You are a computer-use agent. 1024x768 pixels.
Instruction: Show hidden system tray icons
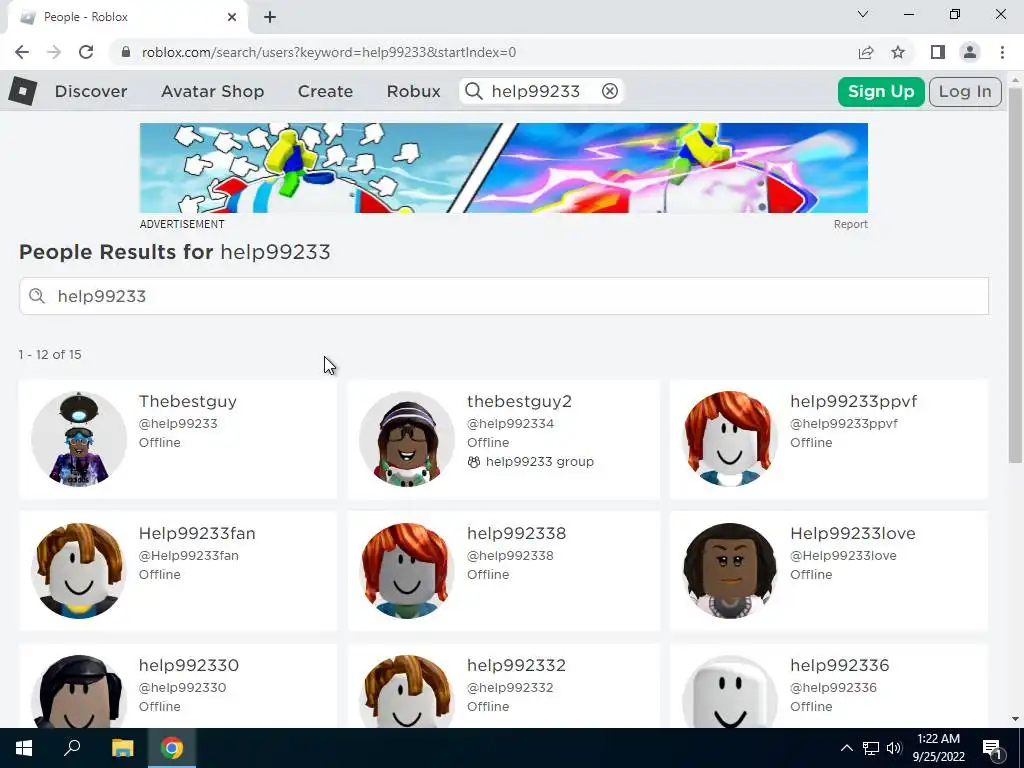[x=846, y=748]
